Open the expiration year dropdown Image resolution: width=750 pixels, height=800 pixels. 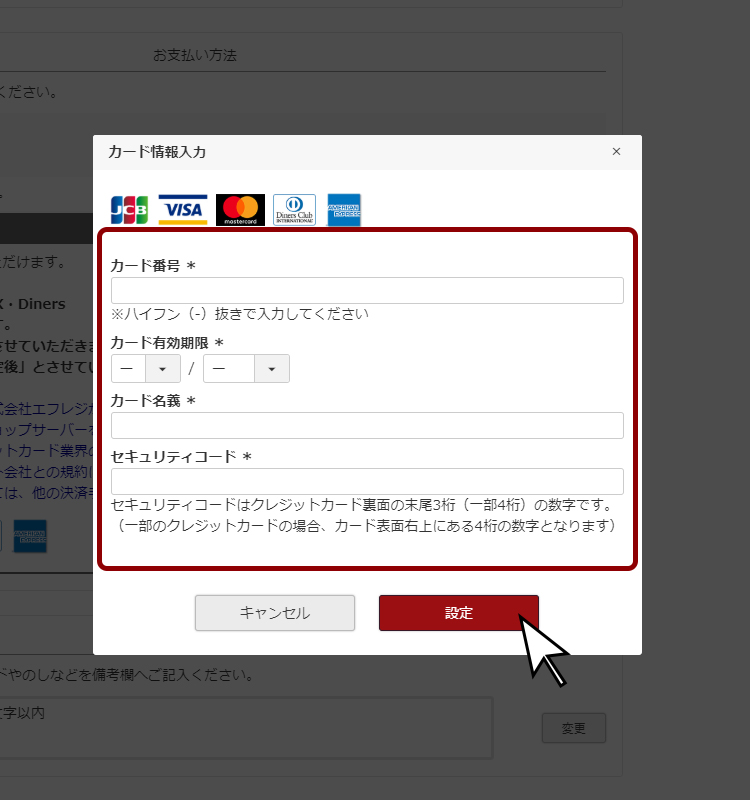(246, 368)
